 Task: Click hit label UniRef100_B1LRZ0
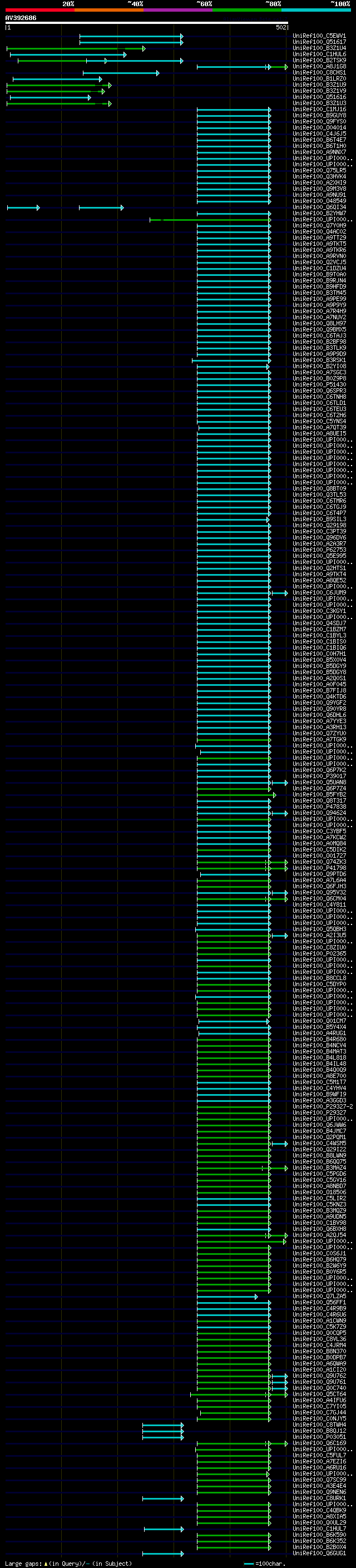[319, 79]
